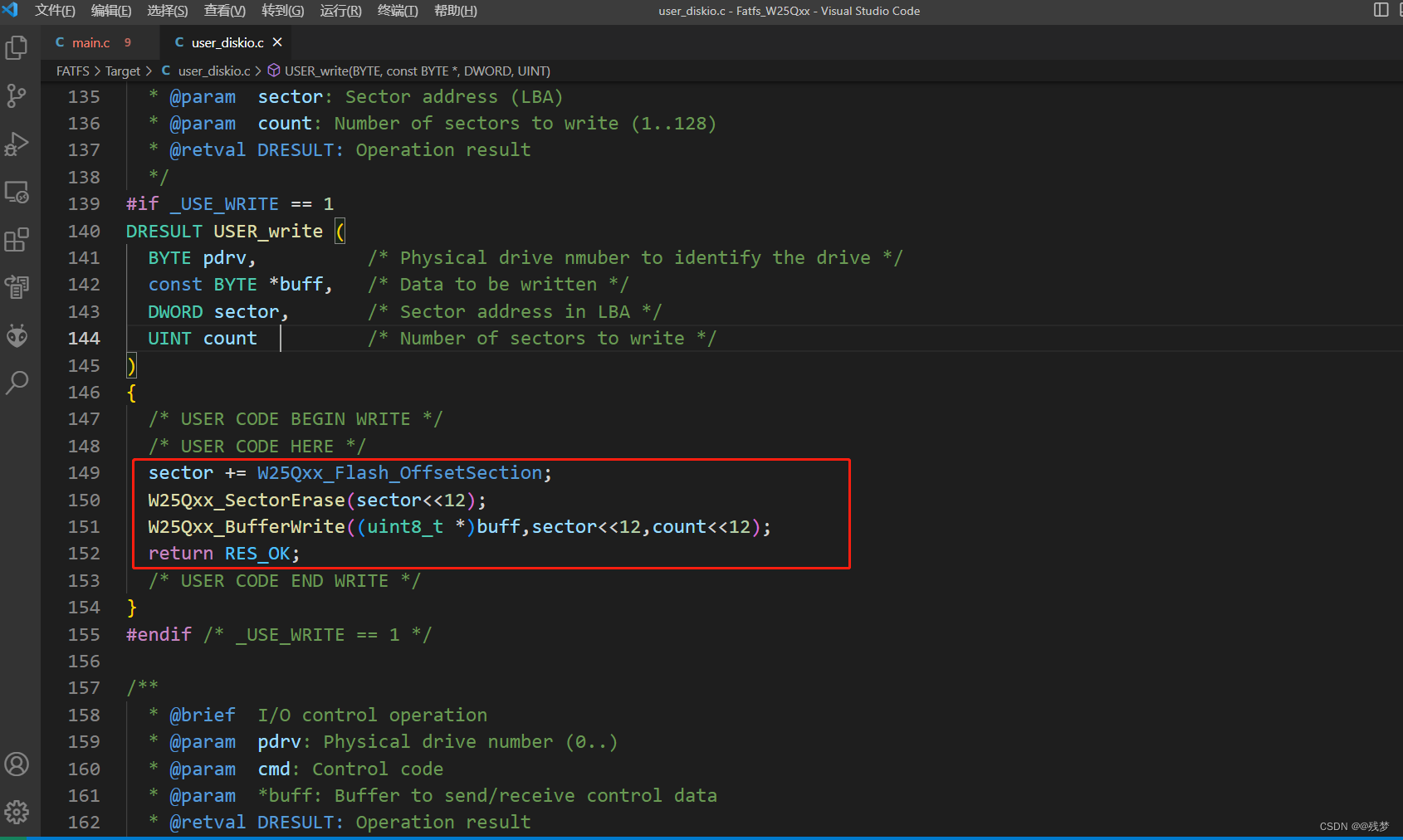Click the VS Code logo icon
The image size is (1403, 840).
(11, 10)
